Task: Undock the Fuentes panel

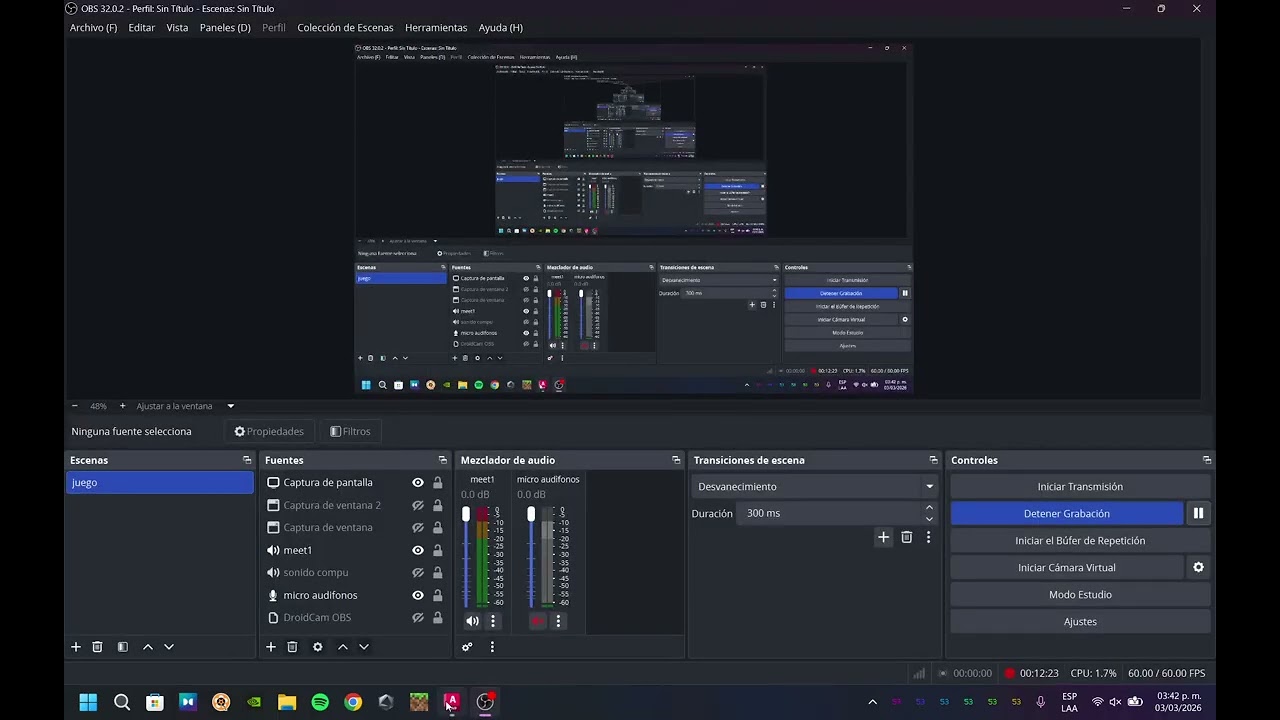Action: tap(442, 460)
